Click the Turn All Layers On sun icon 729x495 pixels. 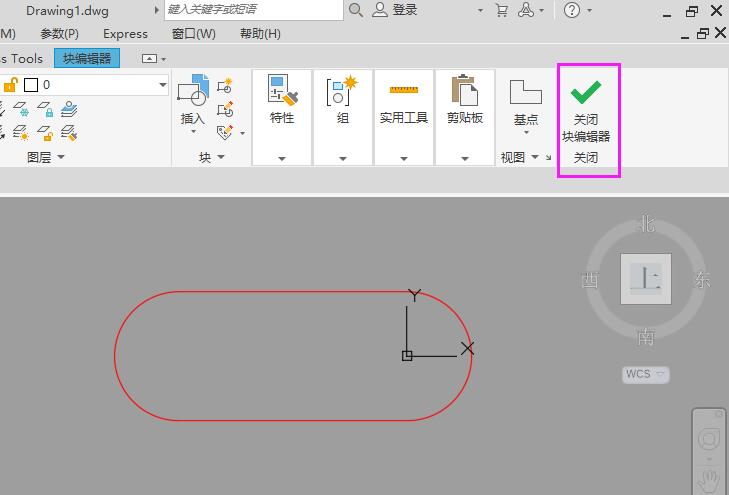[21, 133]
